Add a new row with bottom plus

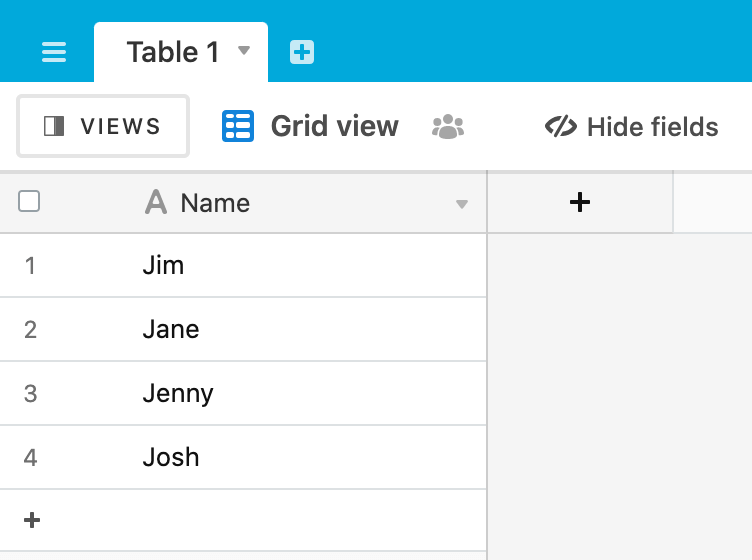tap(32, 520)
